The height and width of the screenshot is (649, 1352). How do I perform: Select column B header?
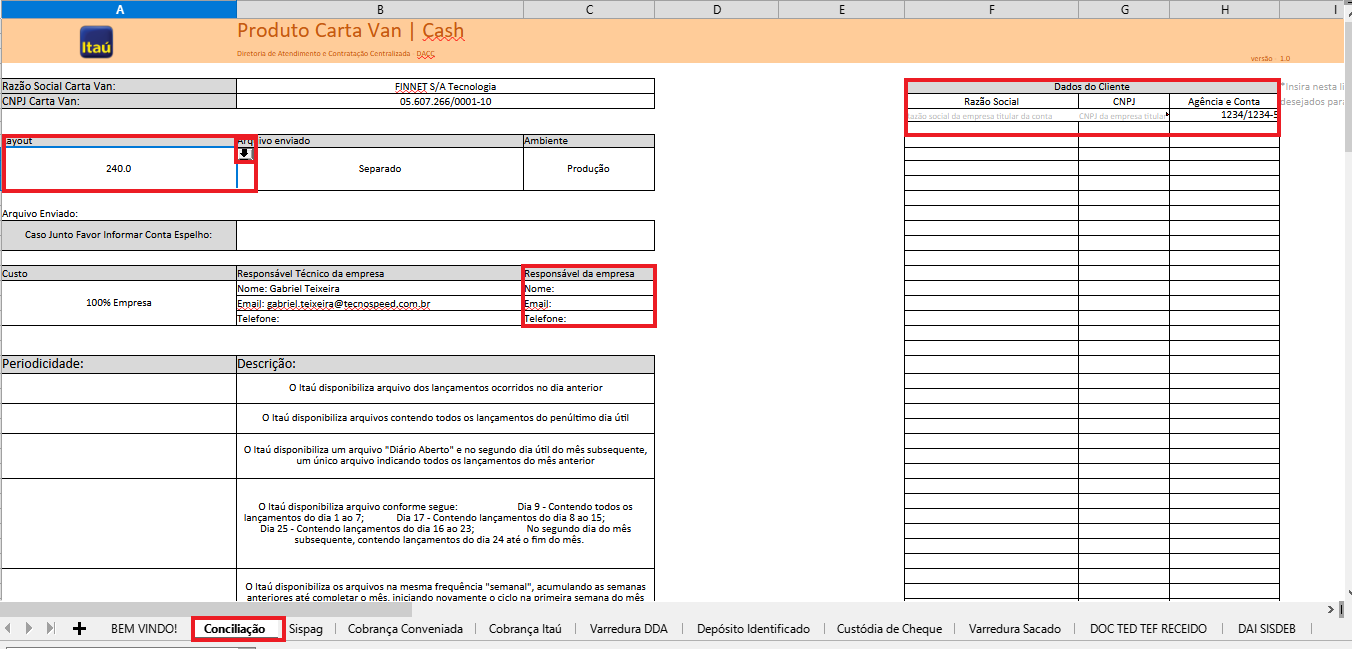pos(380,9)
